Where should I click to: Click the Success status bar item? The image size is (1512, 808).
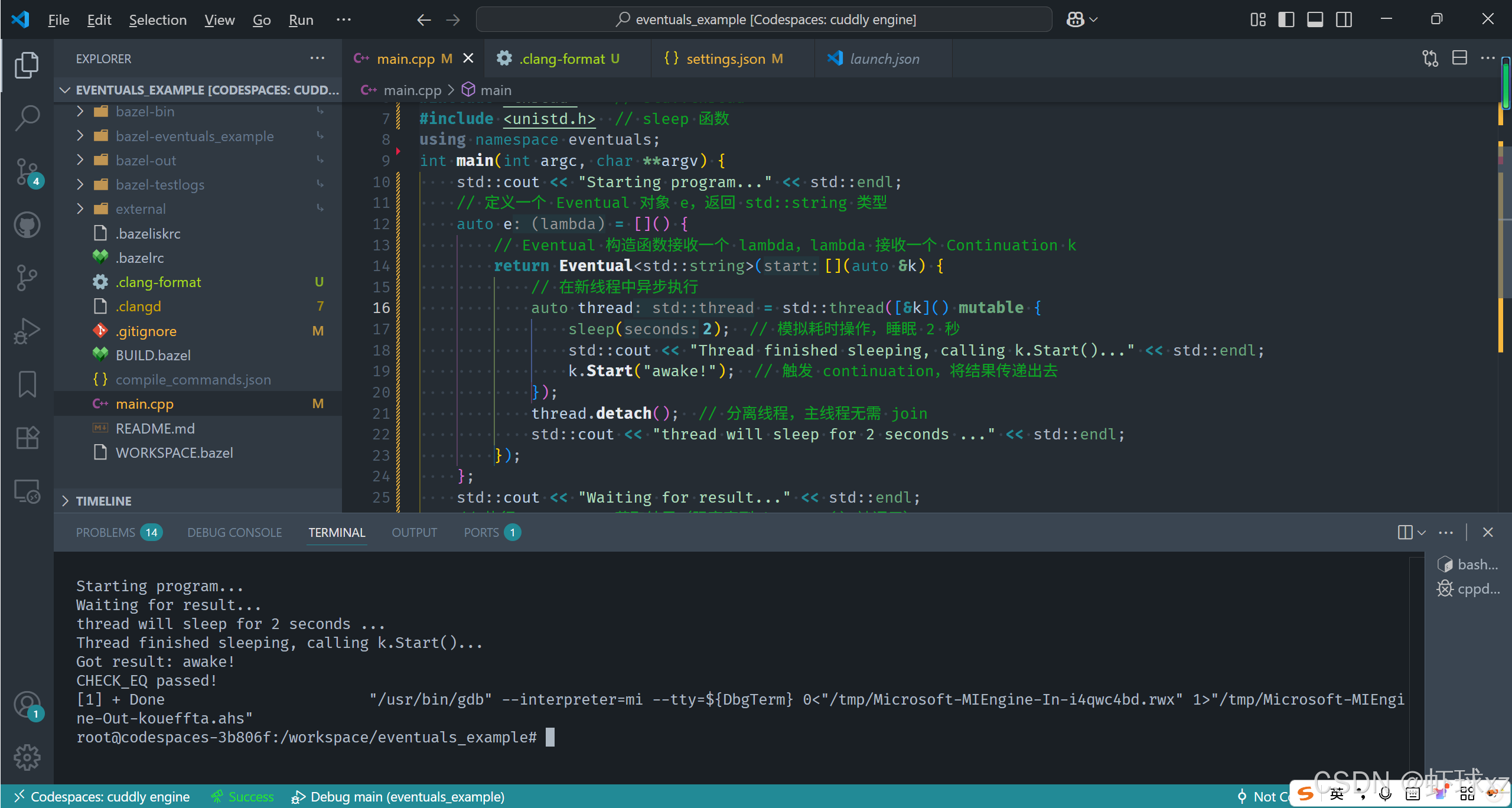[x=243, y=796]
